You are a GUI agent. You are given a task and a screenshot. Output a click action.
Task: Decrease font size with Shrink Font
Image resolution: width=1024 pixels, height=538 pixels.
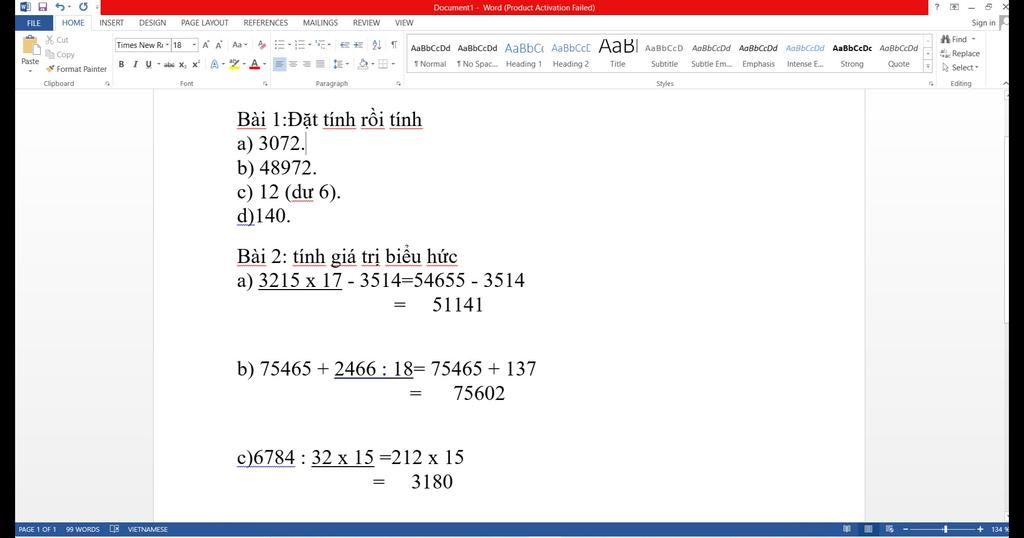coord(219,45)
